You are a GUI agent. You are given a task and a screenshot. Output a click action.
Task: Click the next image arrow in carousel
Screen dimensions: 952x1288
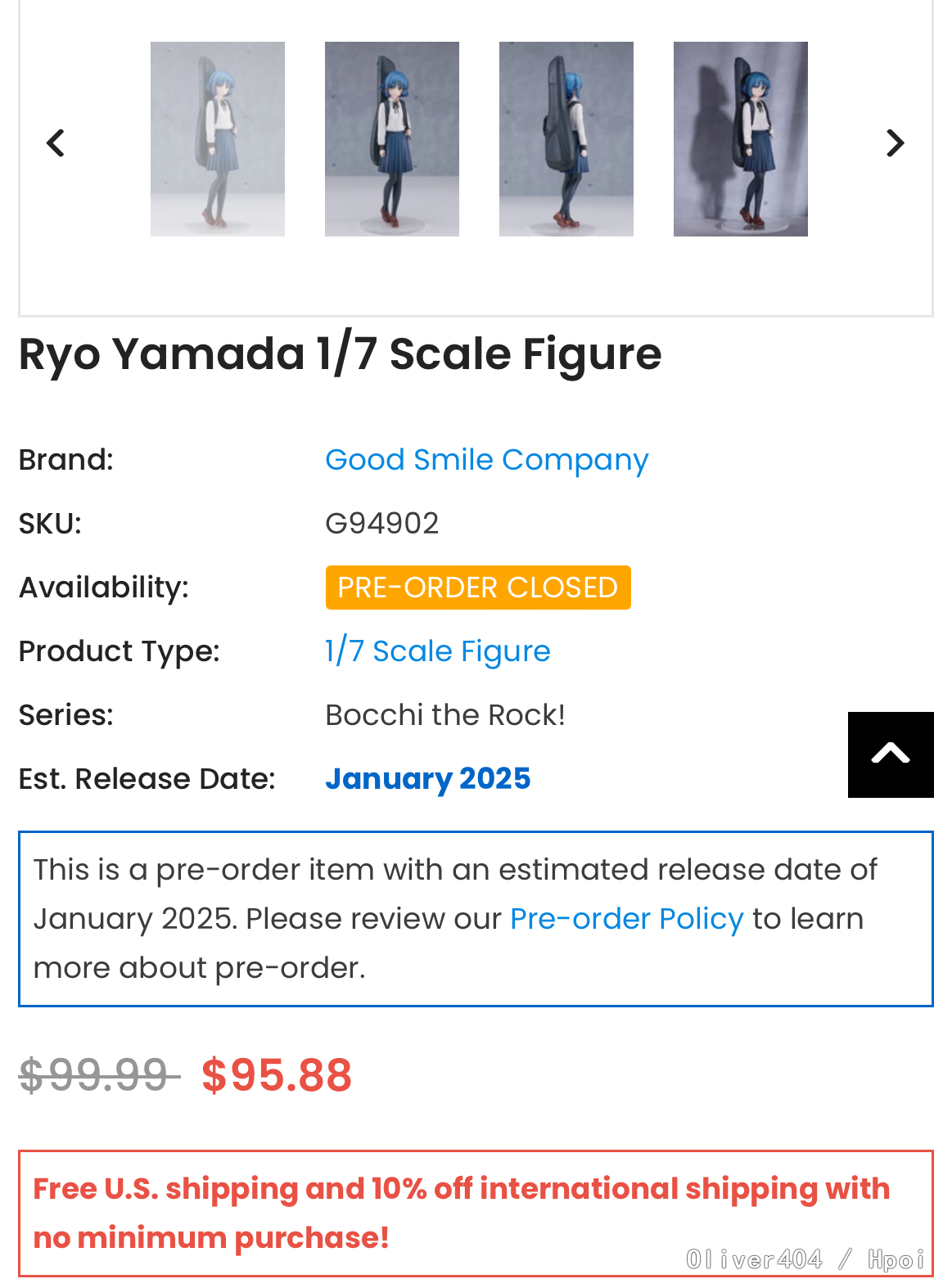click(896, 143)
